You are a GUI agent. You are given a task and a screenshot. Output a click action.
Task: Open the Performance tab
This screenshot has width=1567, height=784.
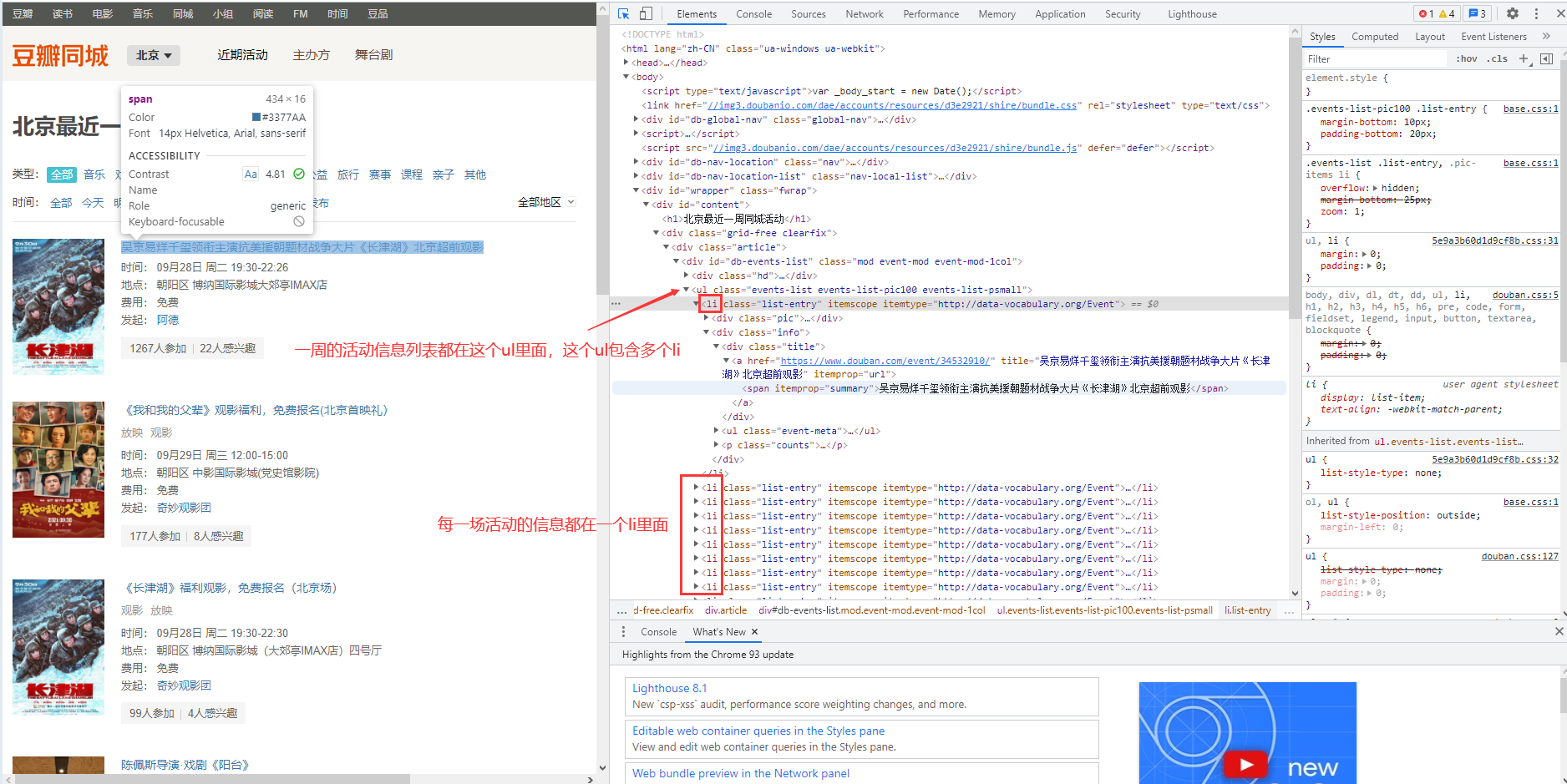coord(931,14)
